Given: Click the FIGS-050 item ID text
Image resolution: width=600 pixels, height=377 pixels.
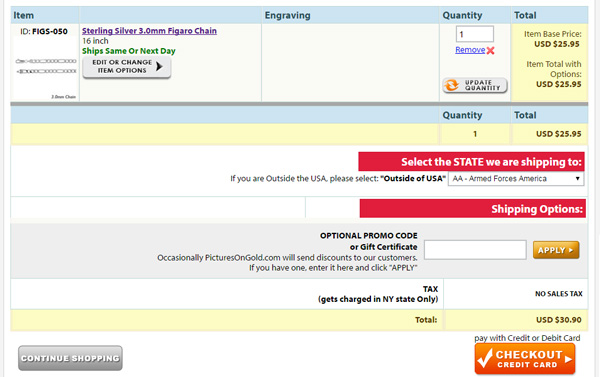Looking at the screenshot, I should tap(50, 31).
